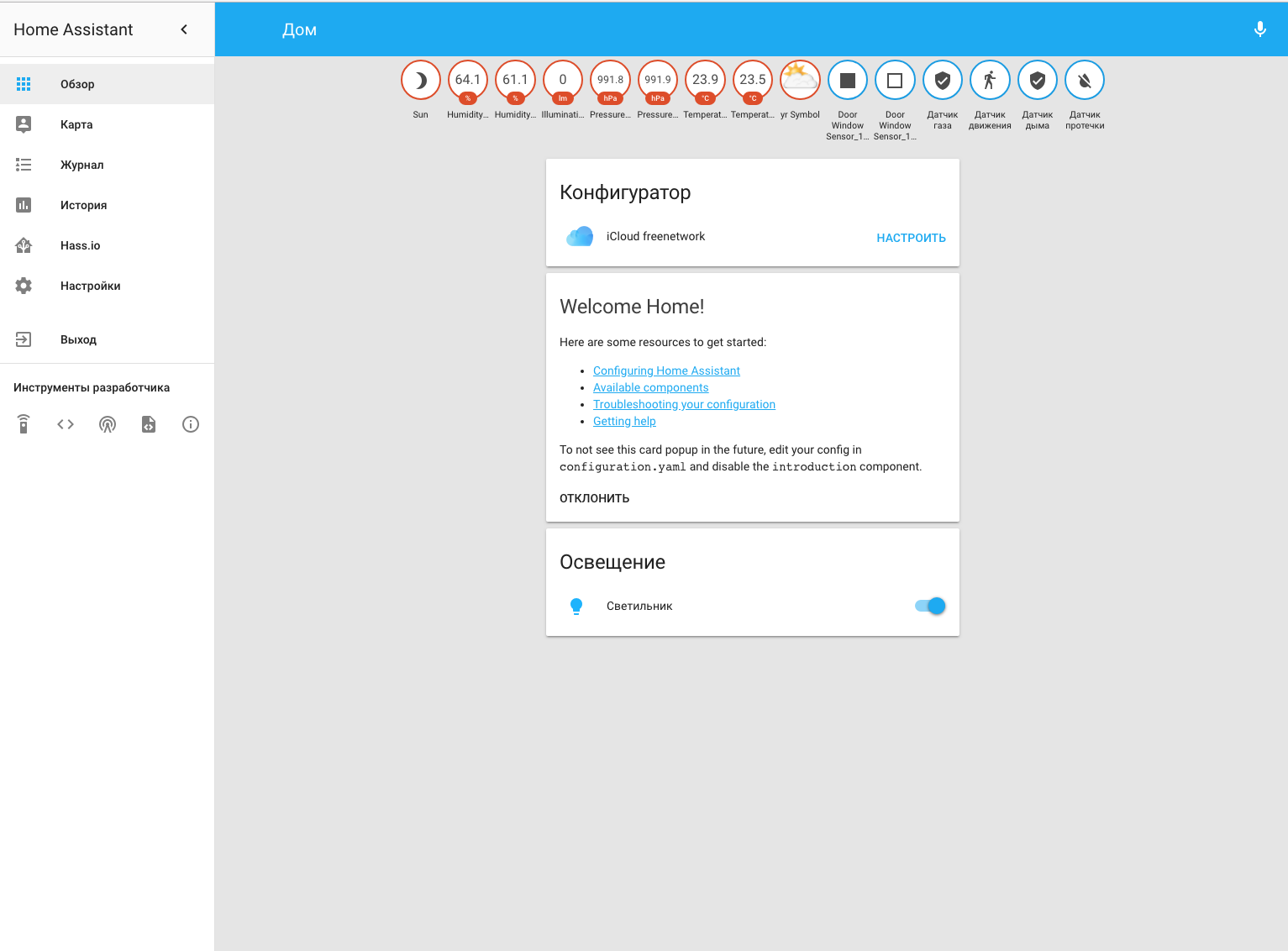Viewport: 1288px width, 951px height.
Task: Click Выход to log out
Action: pos(107,339)
